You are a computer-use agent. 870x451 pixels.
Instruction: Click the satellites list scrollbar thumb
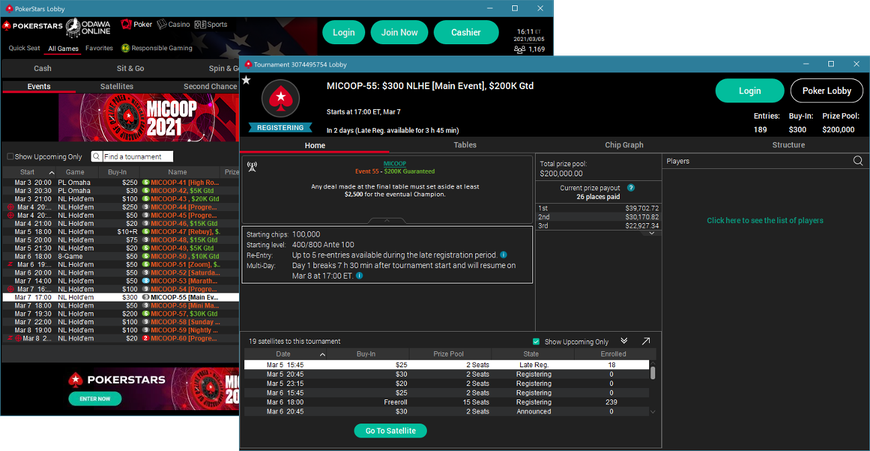652,372
